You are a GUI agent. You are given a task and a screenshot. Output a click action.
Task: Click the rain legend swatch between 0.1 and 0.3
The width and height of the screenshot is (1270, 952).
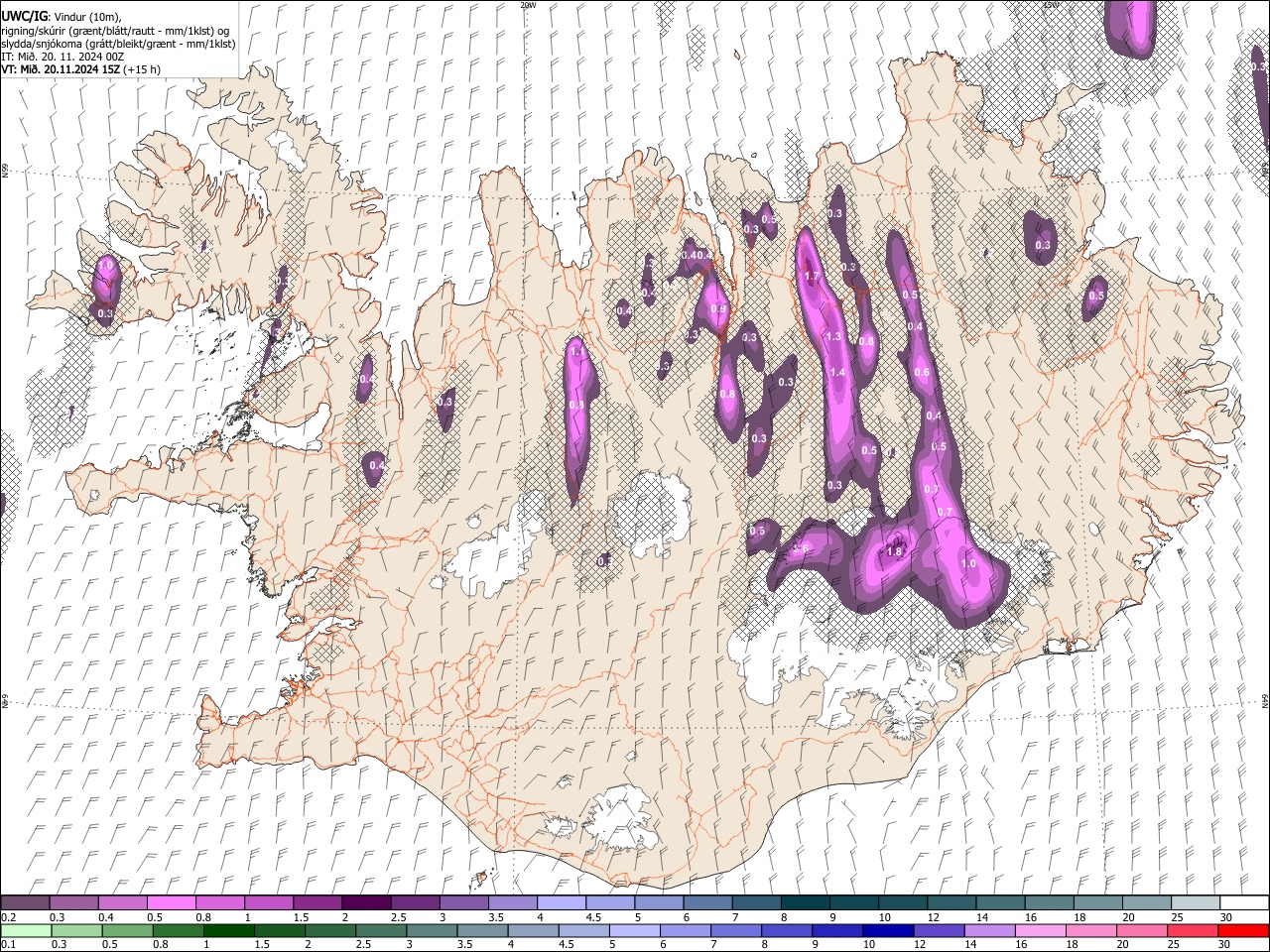[x=26, y=930]
